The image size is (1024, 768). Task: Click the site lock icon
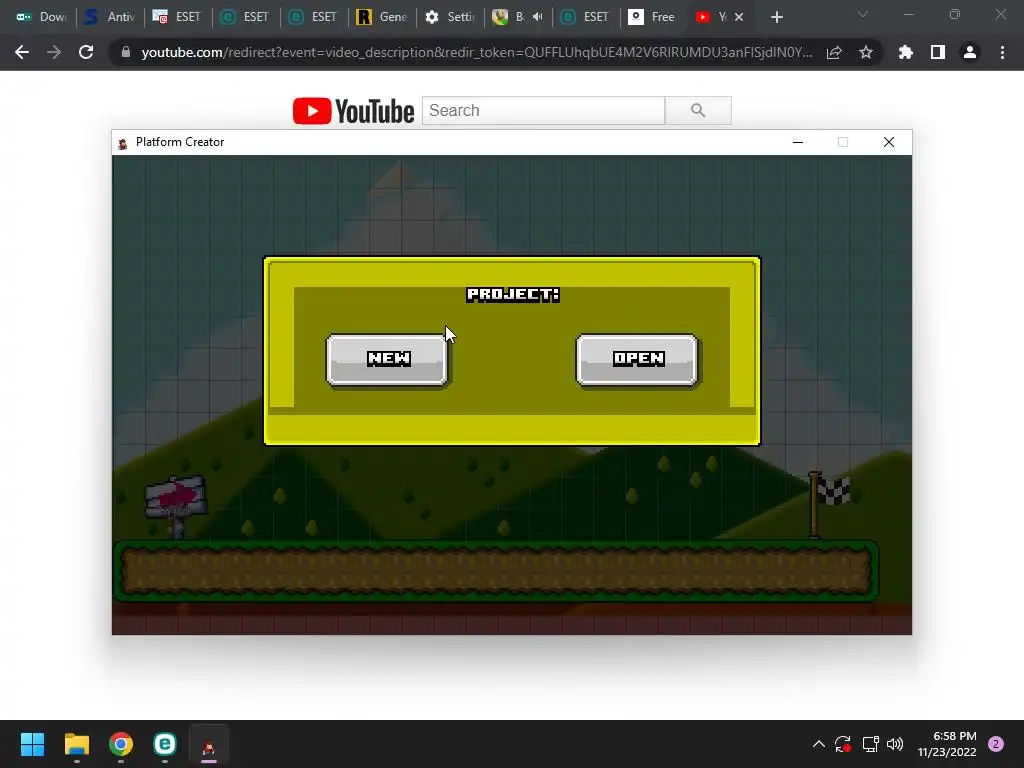pyautogui.click(x=126, y=52)
